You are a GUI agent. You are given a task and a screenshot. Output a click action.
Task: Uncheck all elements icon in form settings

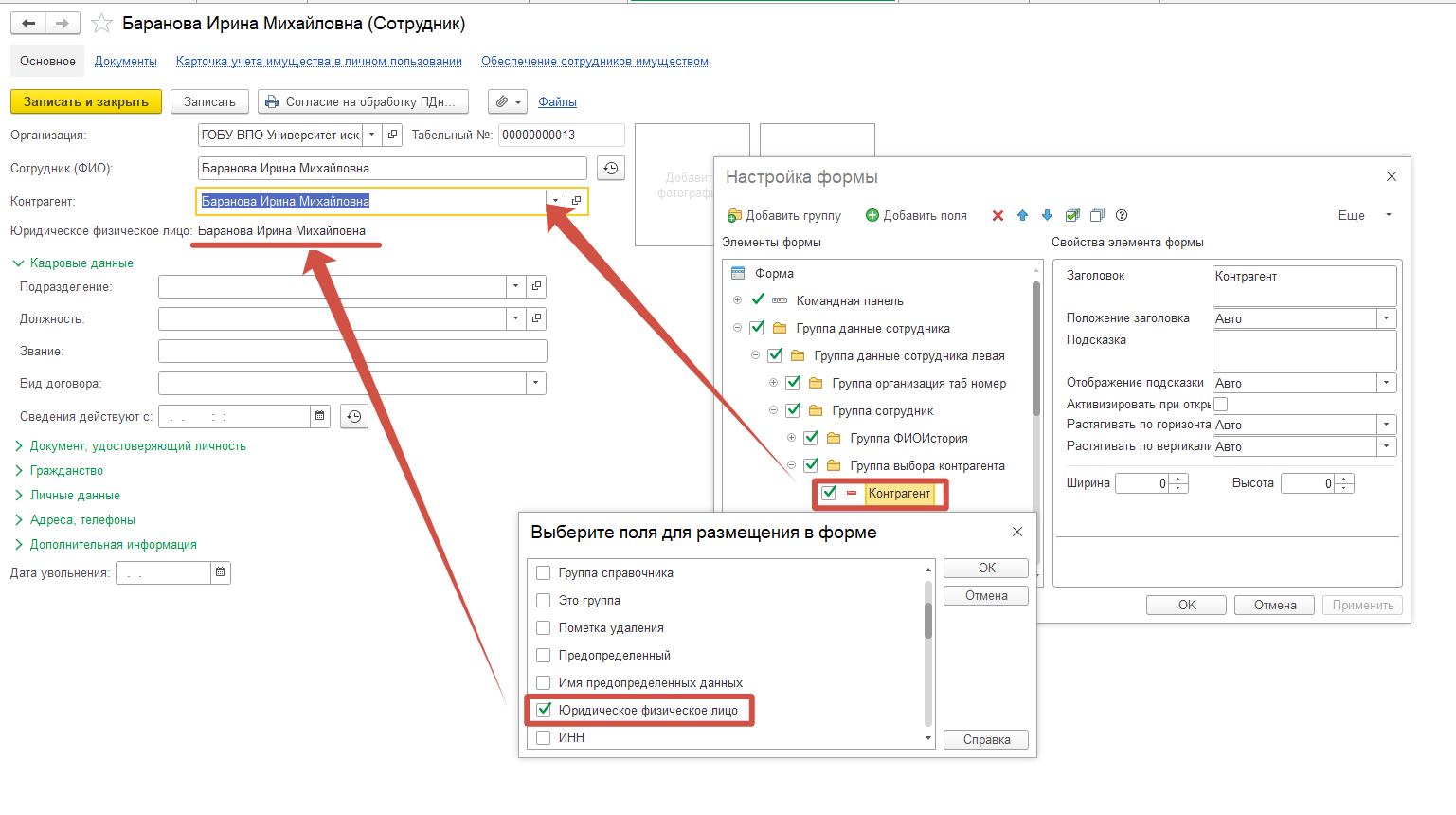(1097, 215)
